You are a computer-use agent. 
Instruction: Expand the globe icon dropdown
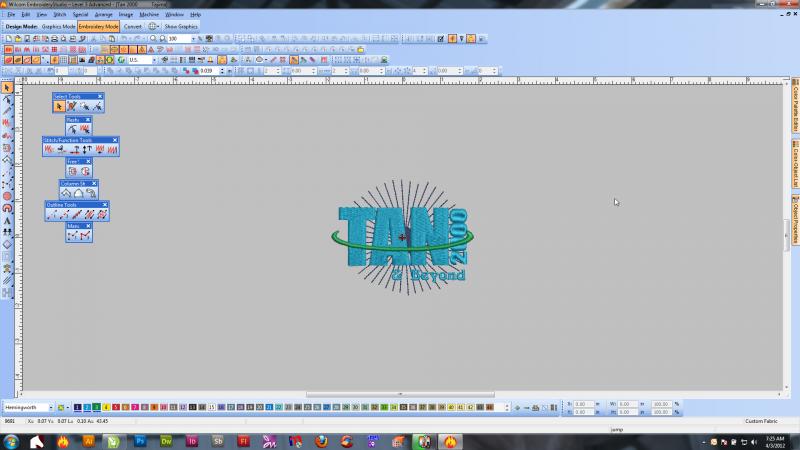158,27
